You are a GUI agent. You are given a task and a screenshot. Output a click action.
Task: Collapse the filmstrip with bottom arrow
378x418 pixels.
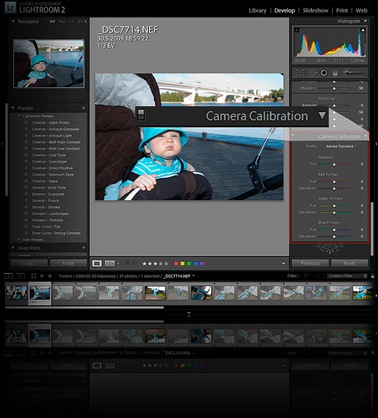pos(189,314)
